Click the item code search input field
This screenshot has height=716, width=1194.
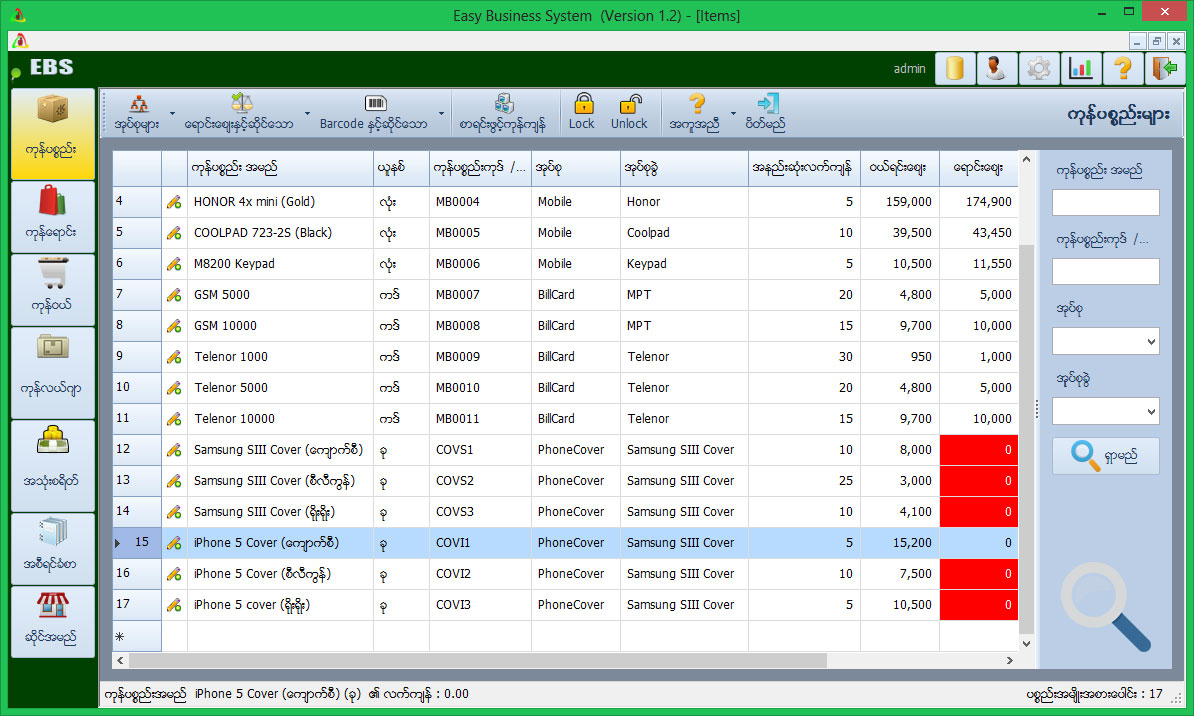click(x=1106, y=271)
